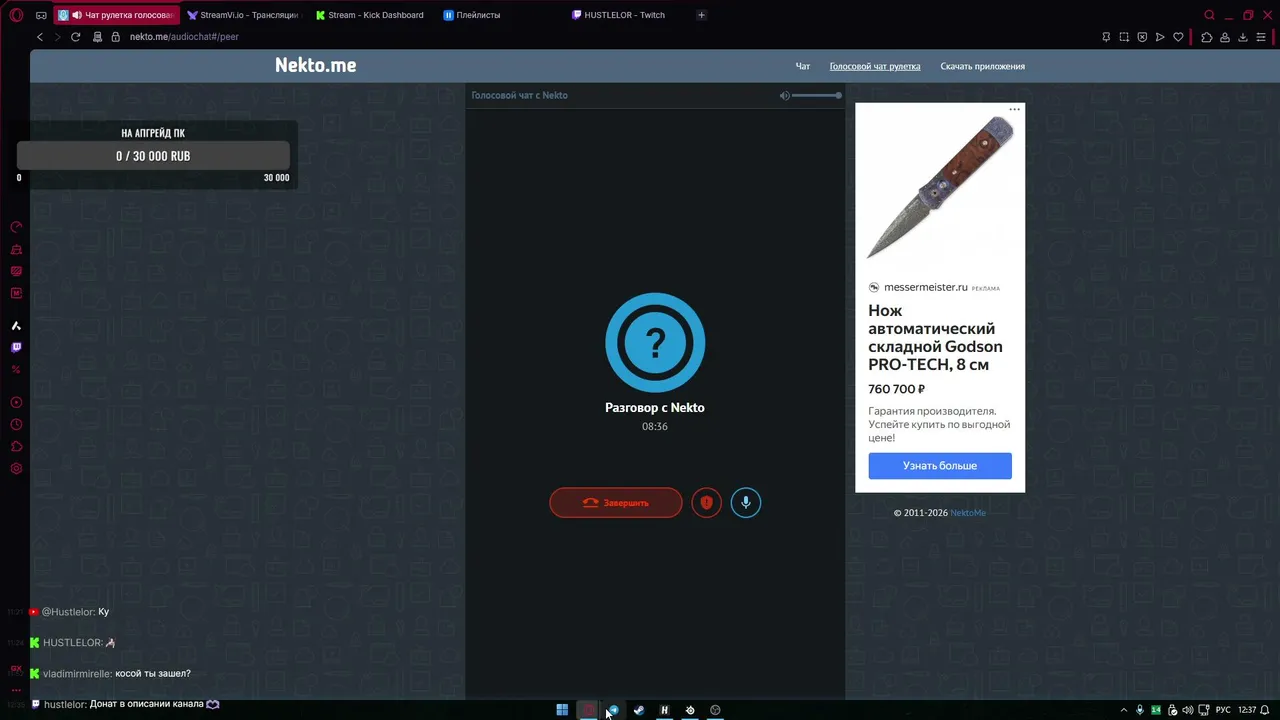Open the Easy Setup settings icon

click(1261, 37)
